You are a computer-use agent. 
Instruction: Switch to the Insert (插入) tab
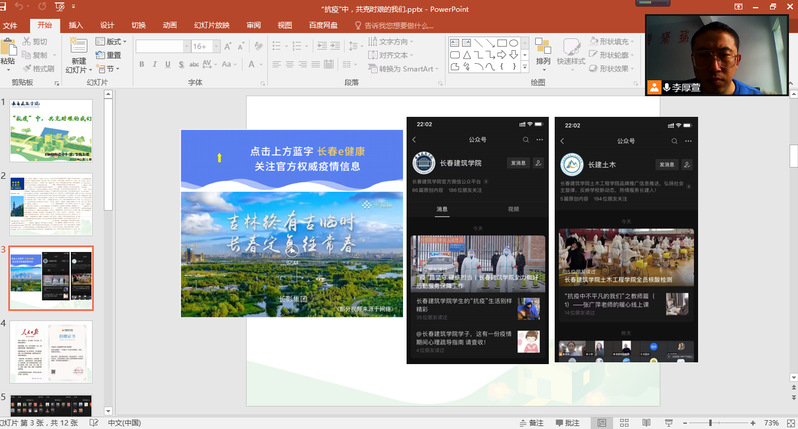pyautogui.click(x=76, y=25)
